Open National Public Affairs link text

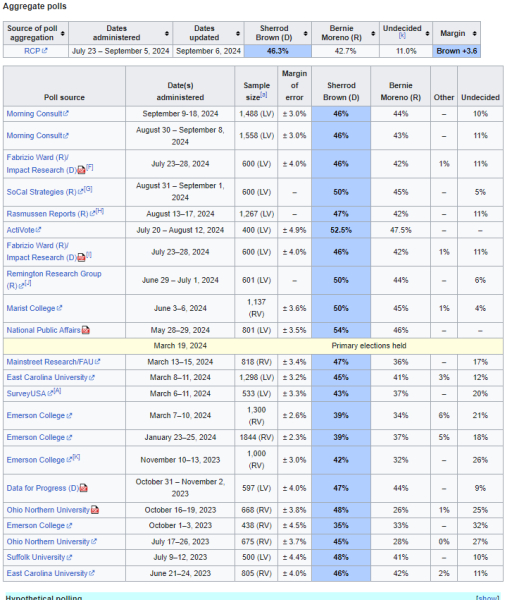tap(43, 330)
